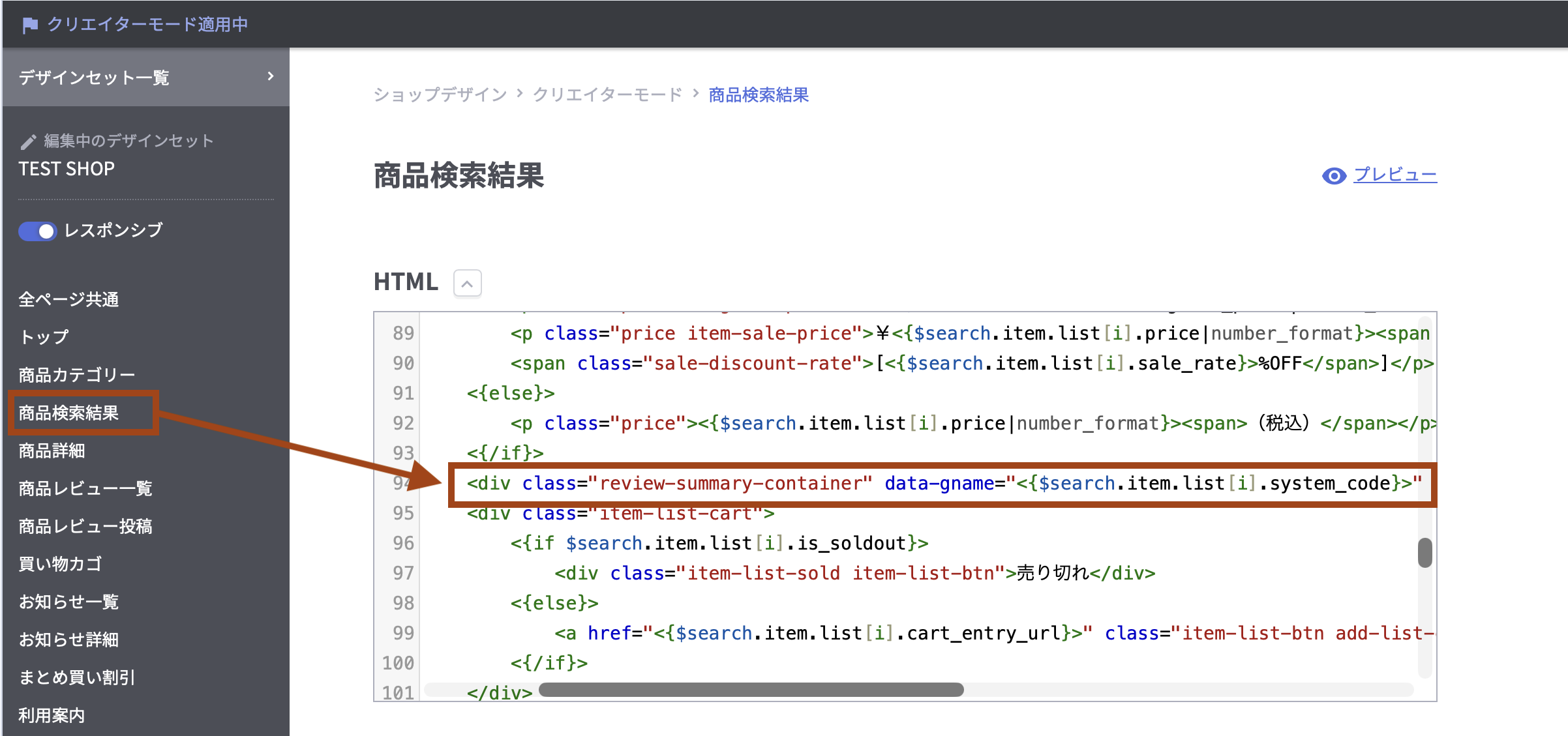
Task: Open 買い物カゴ template
Action: click(x=60, y=564)
